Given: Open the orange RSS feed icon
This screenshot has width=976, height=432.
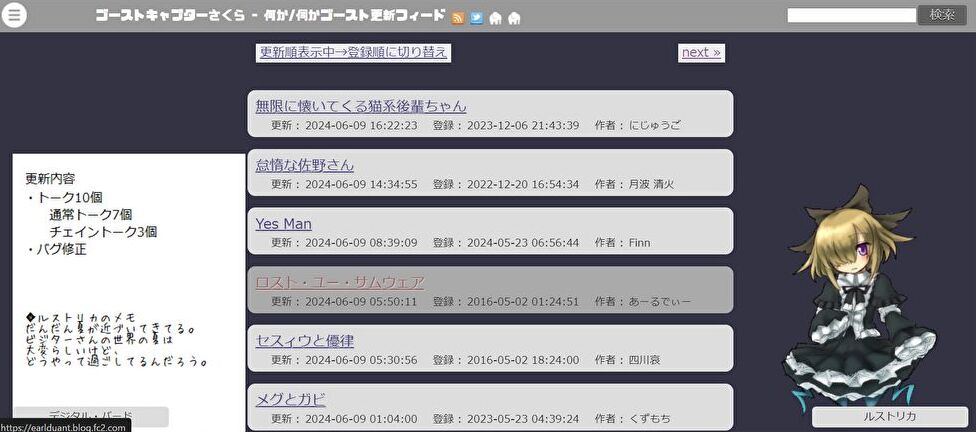Looking at the screenshot, I should point(458,18).
